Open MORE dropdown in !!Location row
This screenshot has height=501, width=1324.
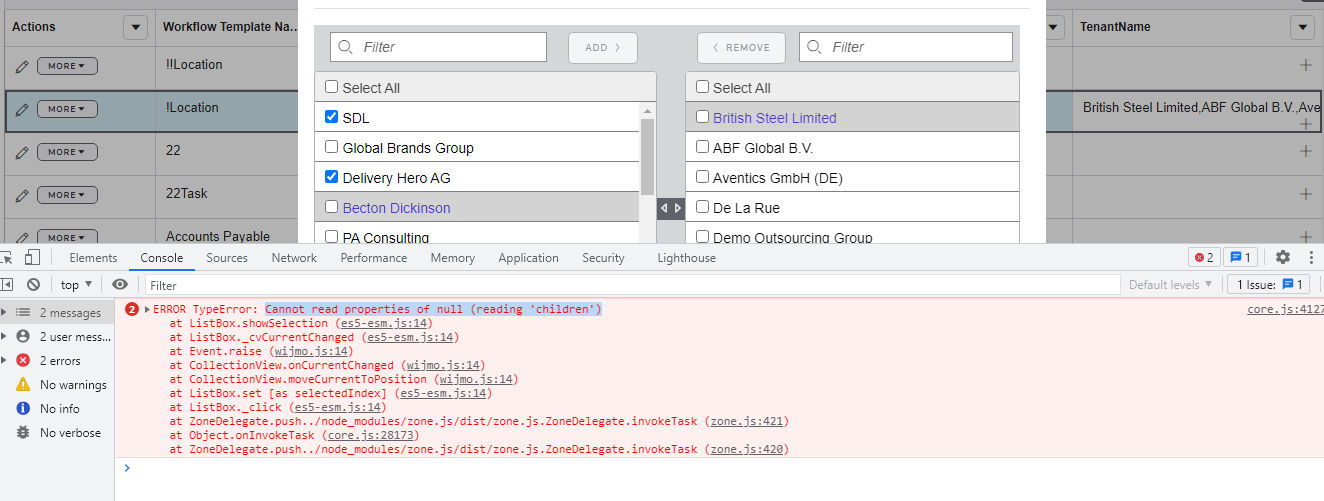pyautogui.click(x=67, y=66)
